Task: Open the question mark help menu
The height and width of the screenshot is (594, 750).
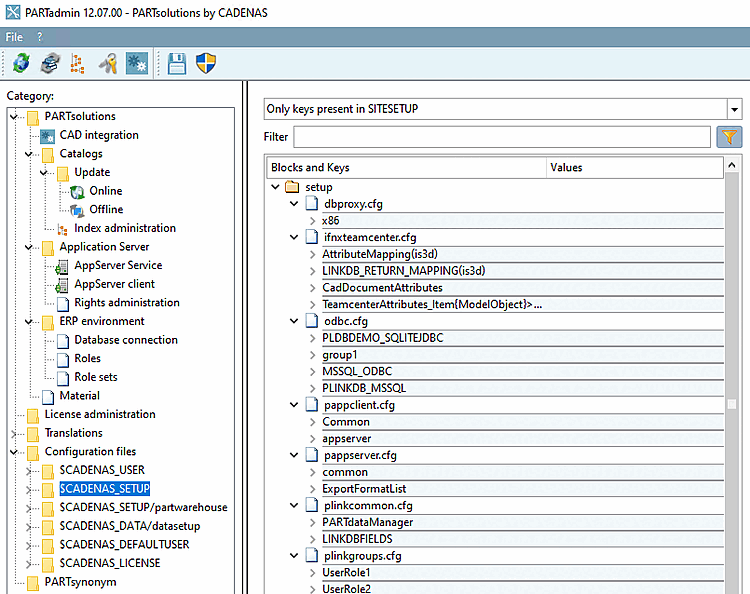Action: coord(40,37)
